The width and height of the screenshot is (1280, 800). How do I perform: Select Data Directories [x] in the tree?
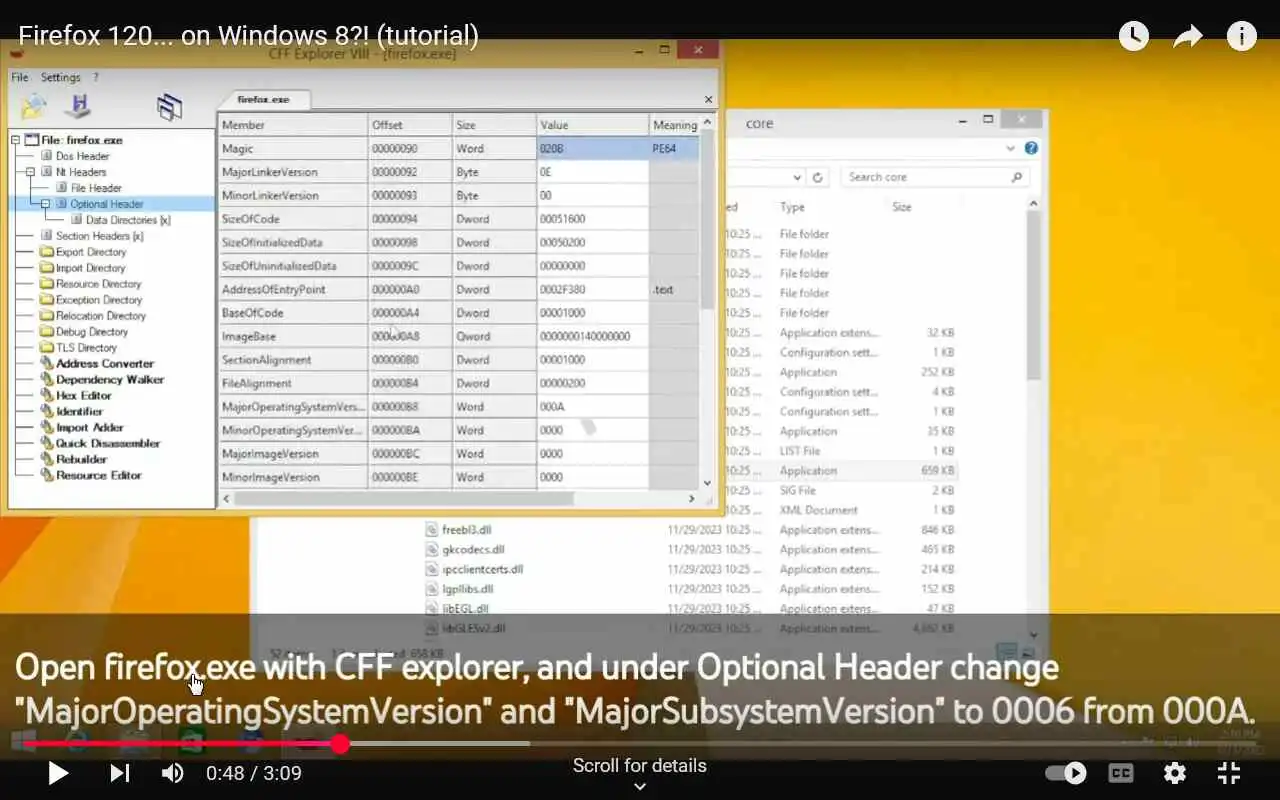[x=128, y=220]
